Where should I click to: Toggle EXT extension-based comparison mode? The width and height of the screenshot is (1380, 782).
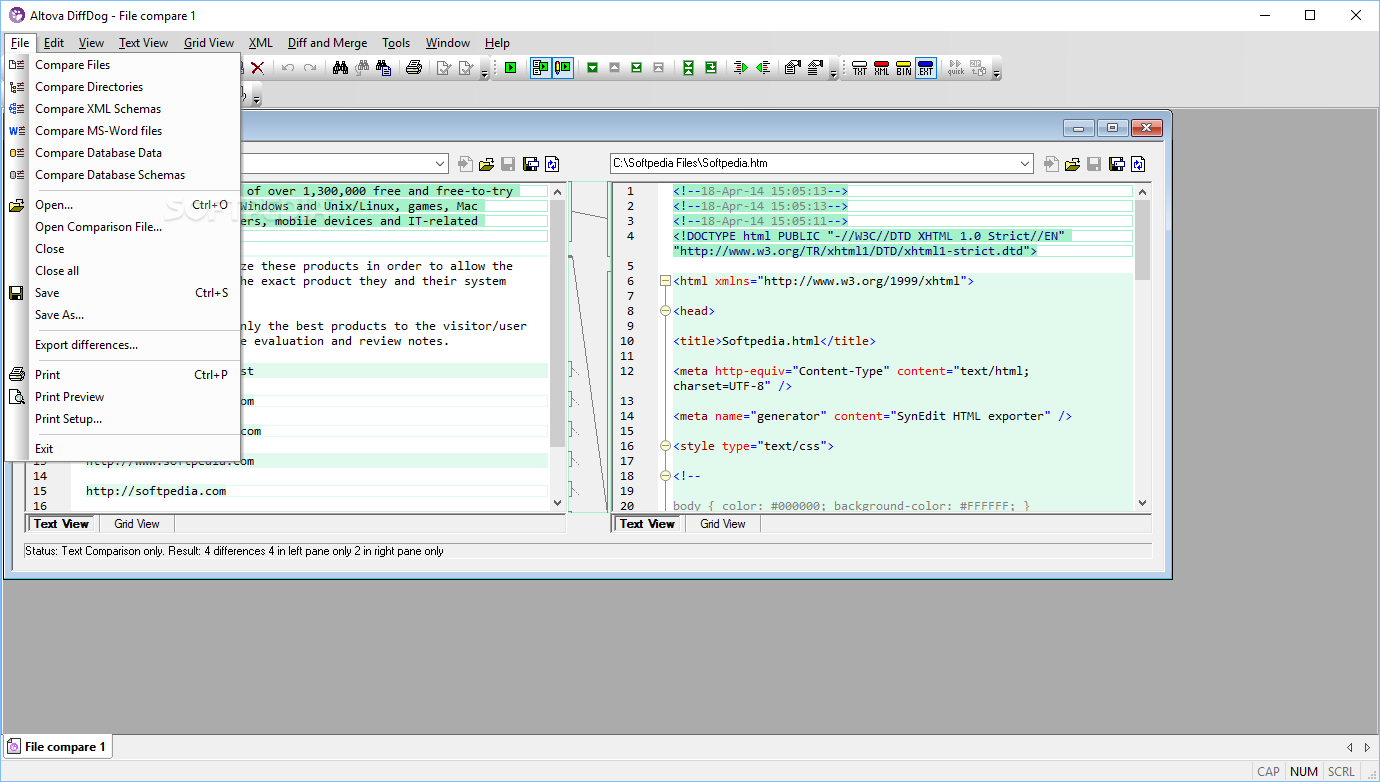click(x=926, y=67)
